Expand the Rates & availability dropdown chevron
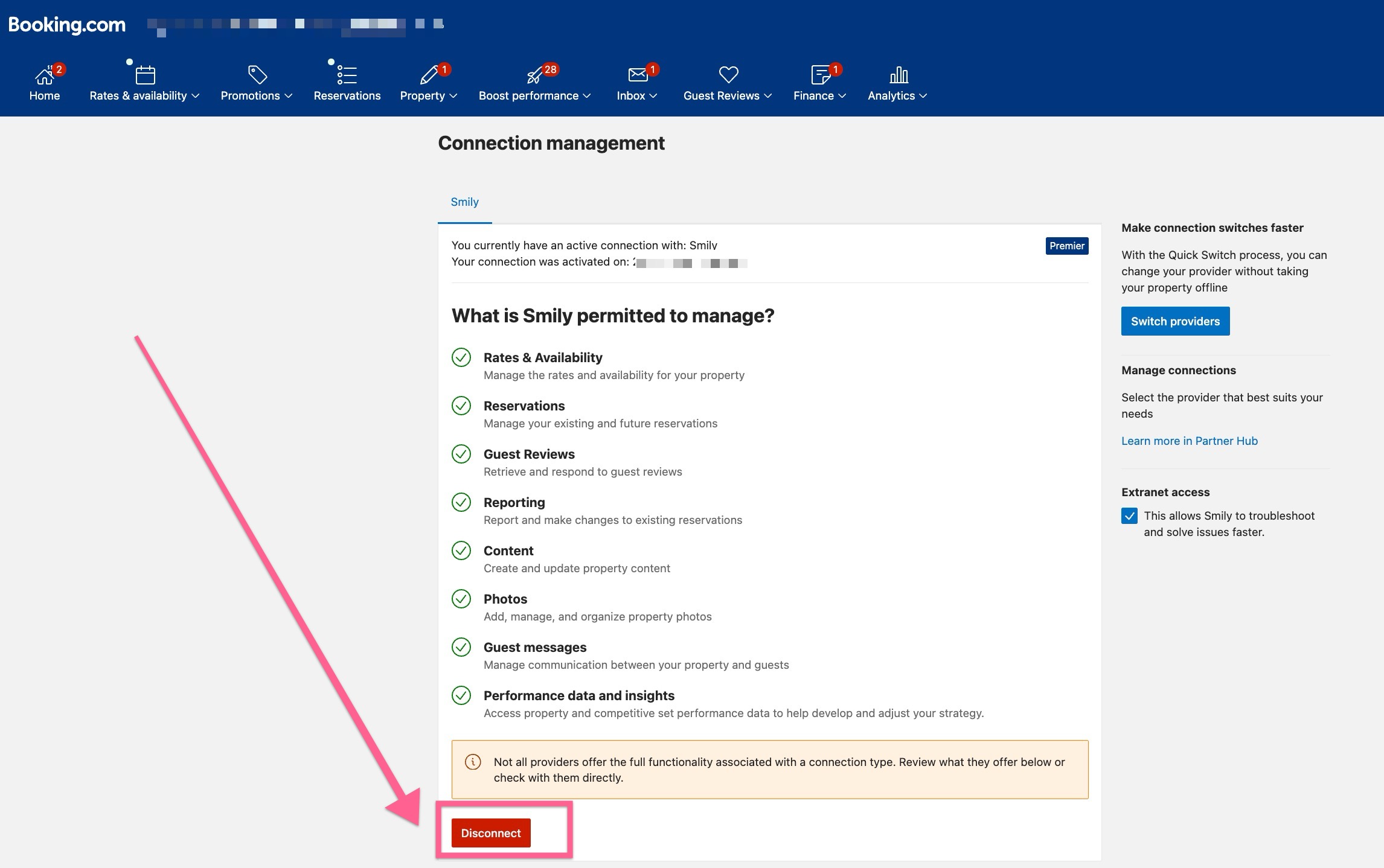This screenshot has width=1384, height=868. 195,96
